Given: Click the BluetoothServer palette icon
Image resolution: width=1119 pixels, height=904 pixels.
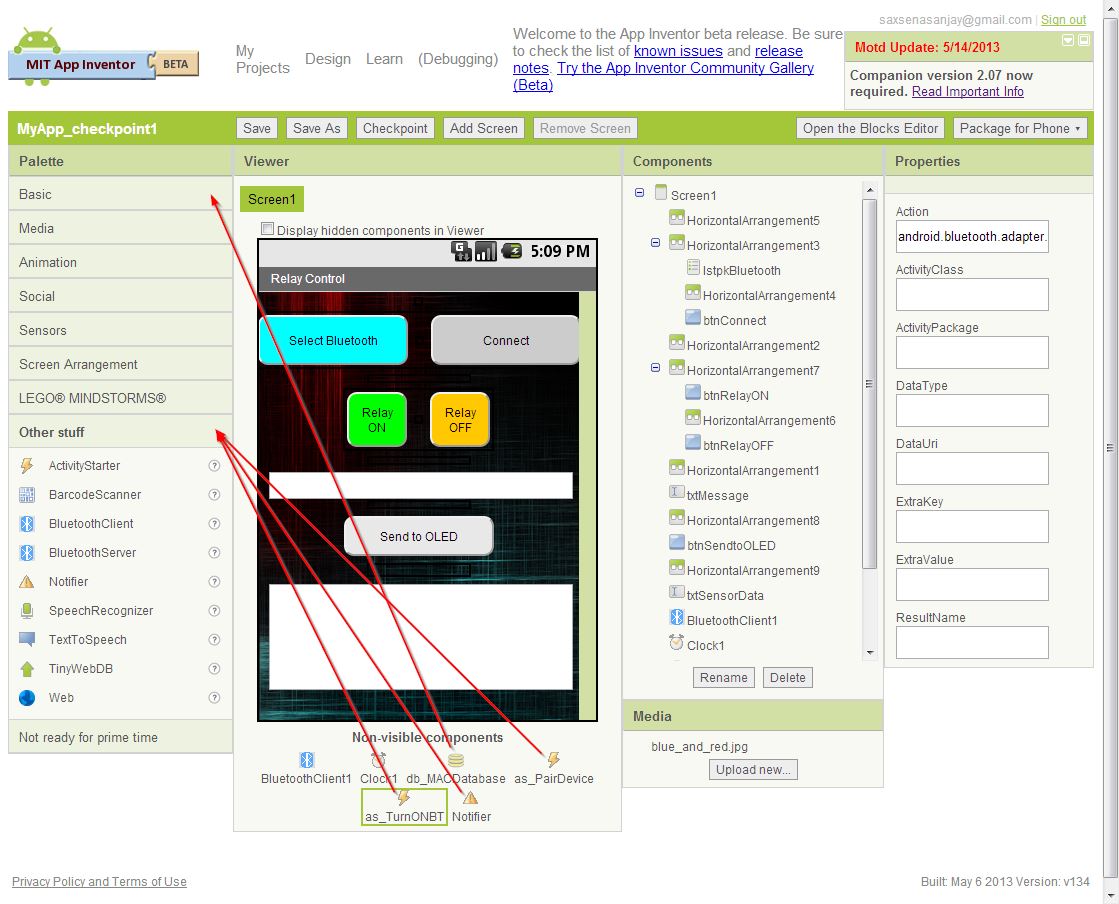Looking at the screenshot, I should [26, 553].
